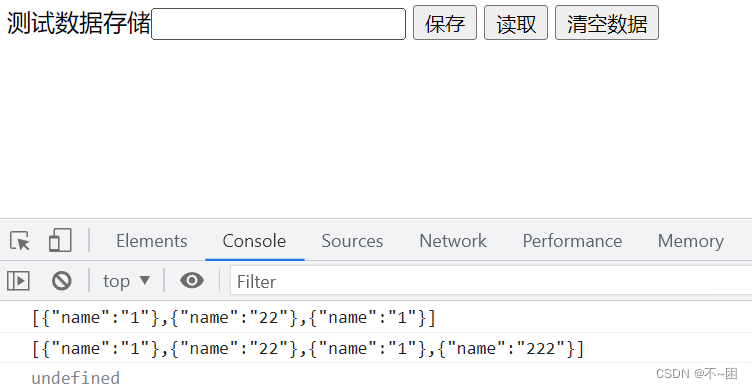Switch to the Elements tab
752x389 pixels.
pyautogui.click(x=152, y=241)
